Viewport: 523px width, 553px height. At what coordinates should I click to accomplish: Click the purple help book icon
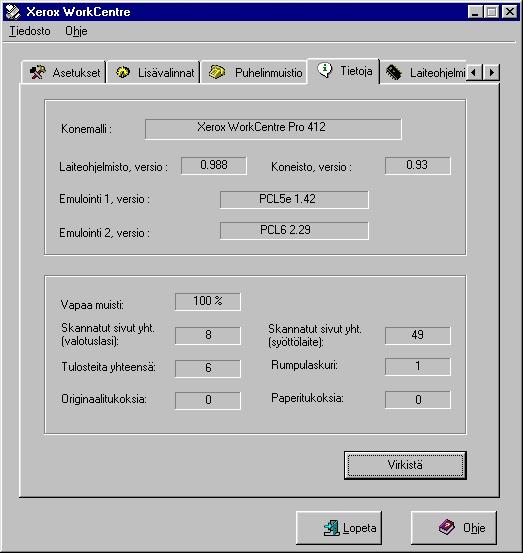(x=447, y=527)
